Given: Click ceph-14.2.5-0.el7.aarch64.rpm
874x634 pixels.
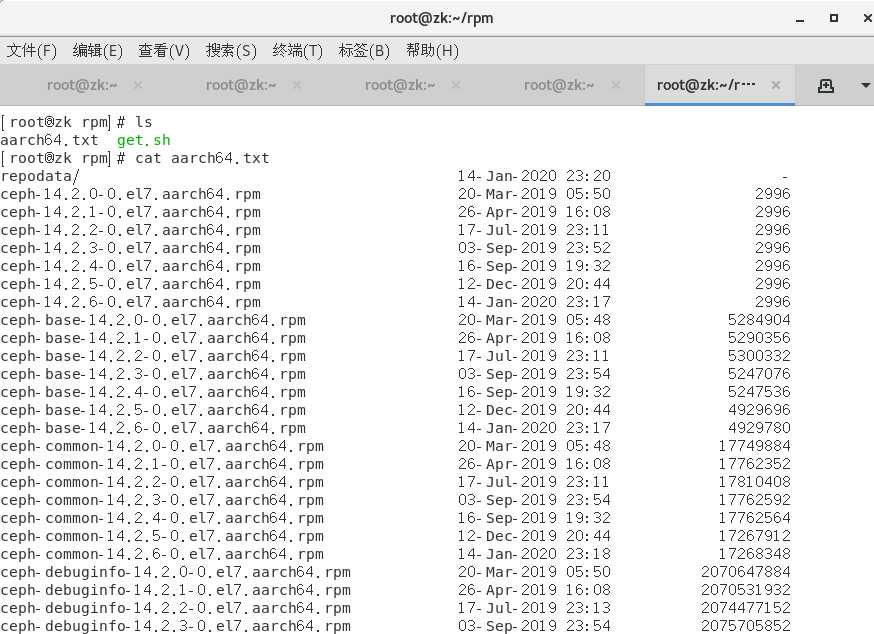Looking at the screenshot, I should pos(130,284).
